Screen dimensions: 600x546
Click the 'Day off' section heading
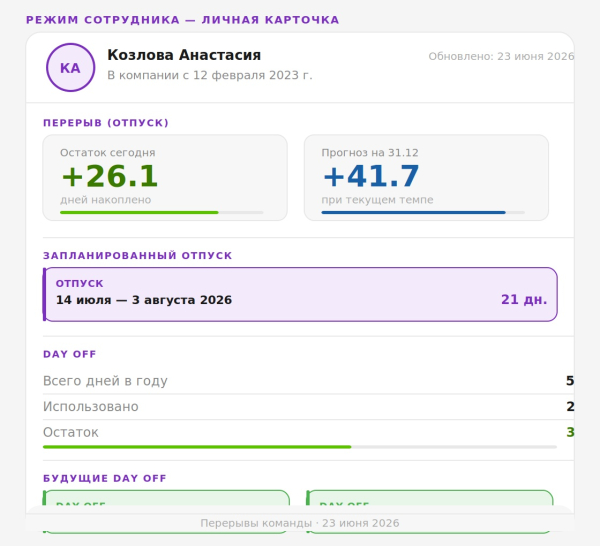coord(69,354)
